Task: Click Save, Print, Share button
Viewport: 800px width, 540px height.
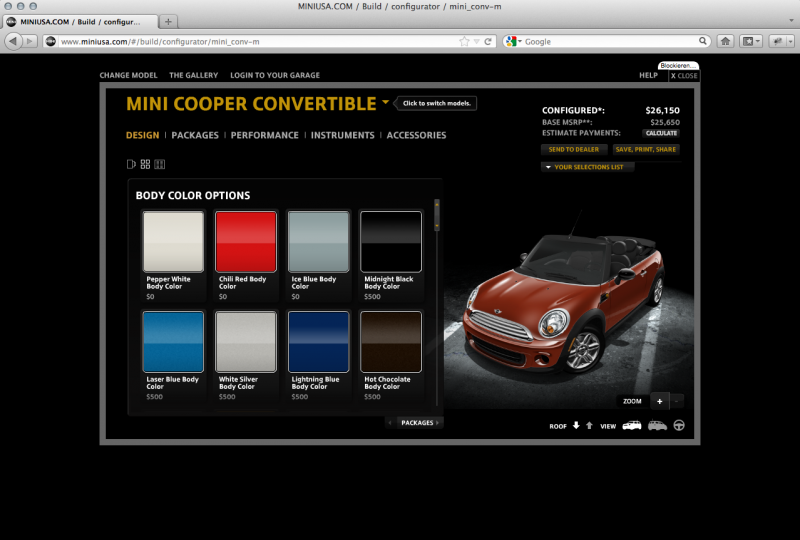Action: click(x=646, y=150)
